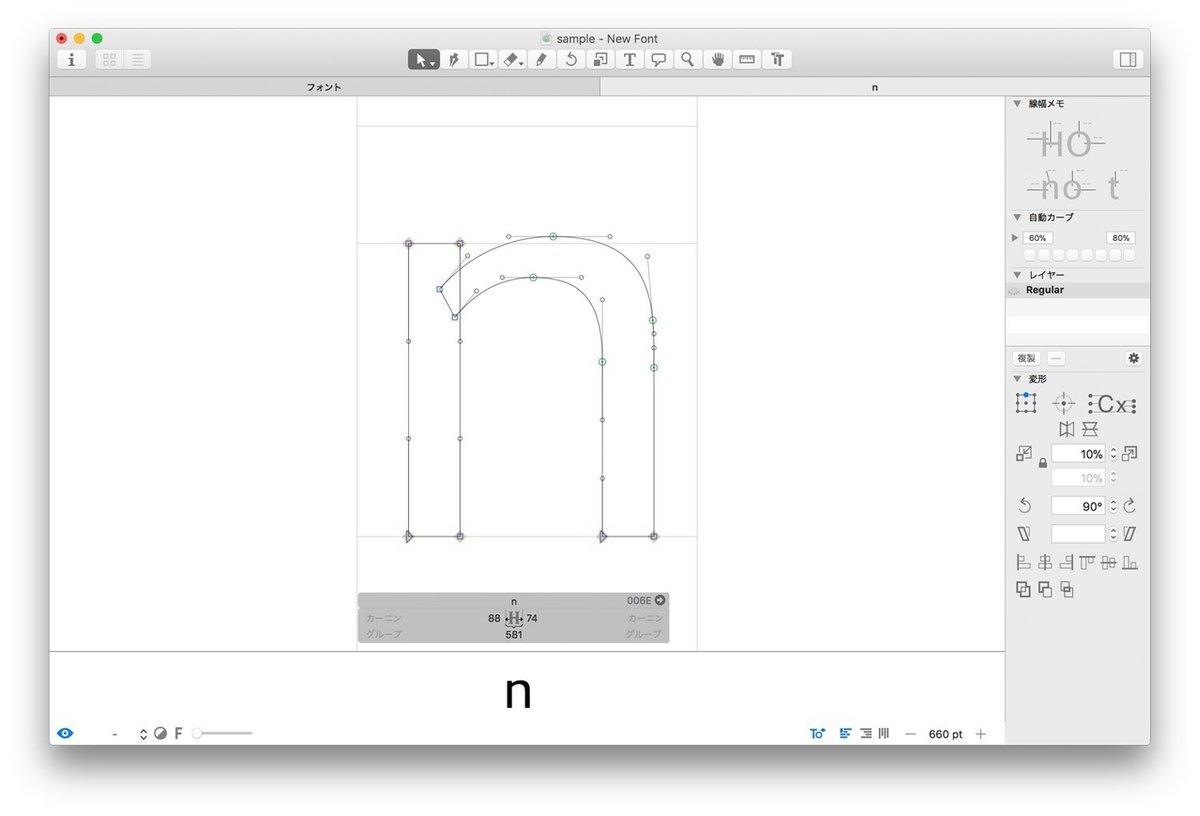Collapse the レイヤー section
Viewport: 1200px width, 816px height.
[1017, 274]
